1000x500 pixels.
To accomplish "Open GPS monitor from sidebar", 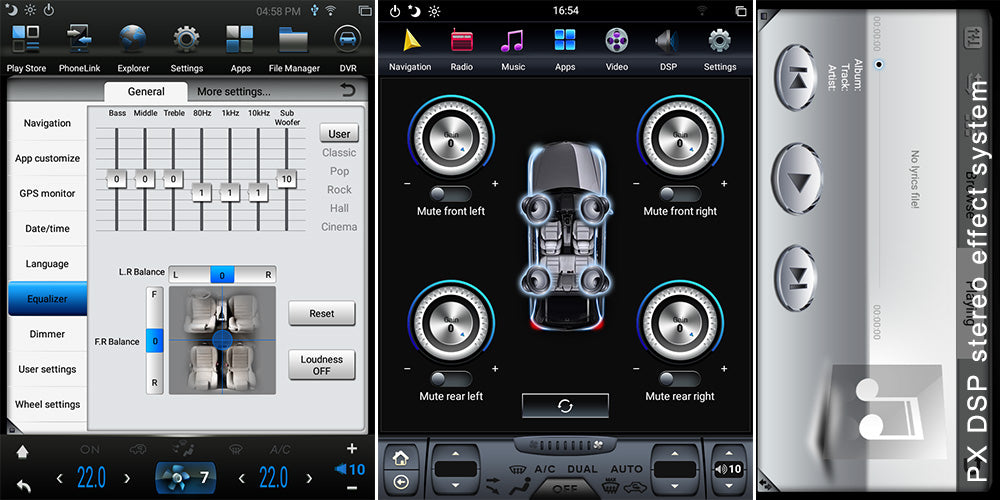I will tap(47, 193).
